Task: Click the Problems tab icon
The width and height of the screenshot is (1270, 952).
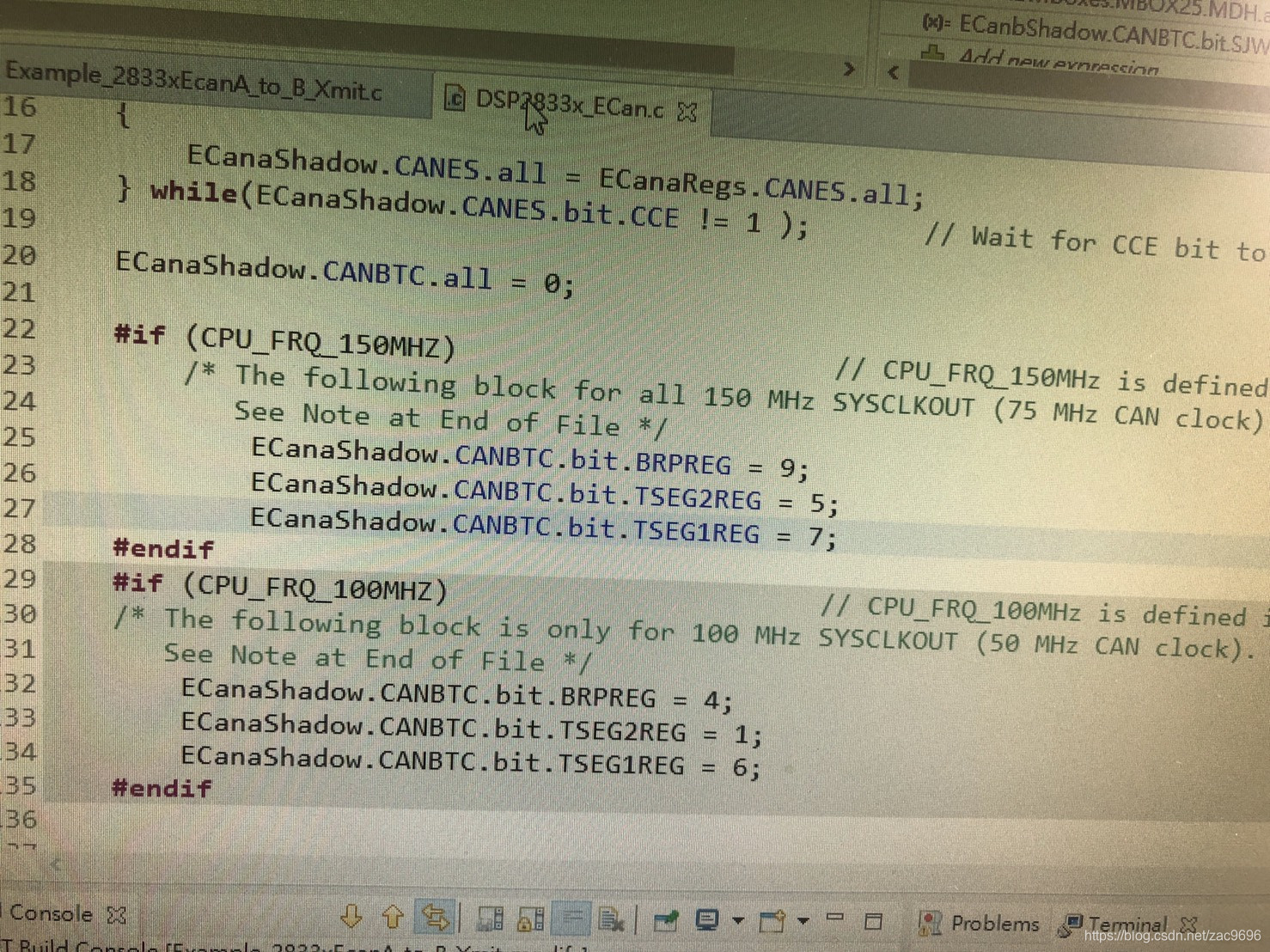Action: [x=930, y=923]
